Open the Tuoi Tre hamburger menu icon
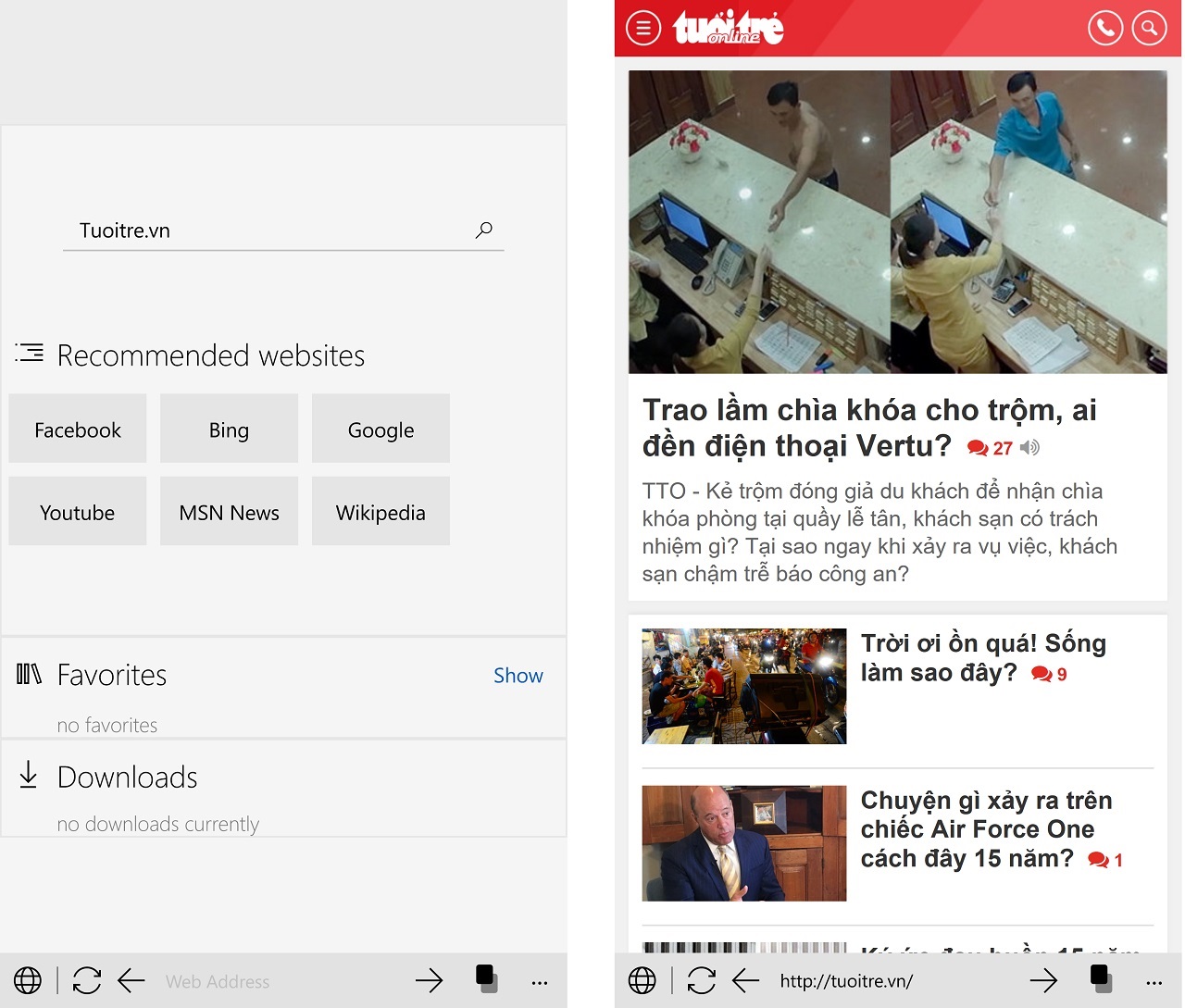The image size is (1185, 1008). coord(643,28)
